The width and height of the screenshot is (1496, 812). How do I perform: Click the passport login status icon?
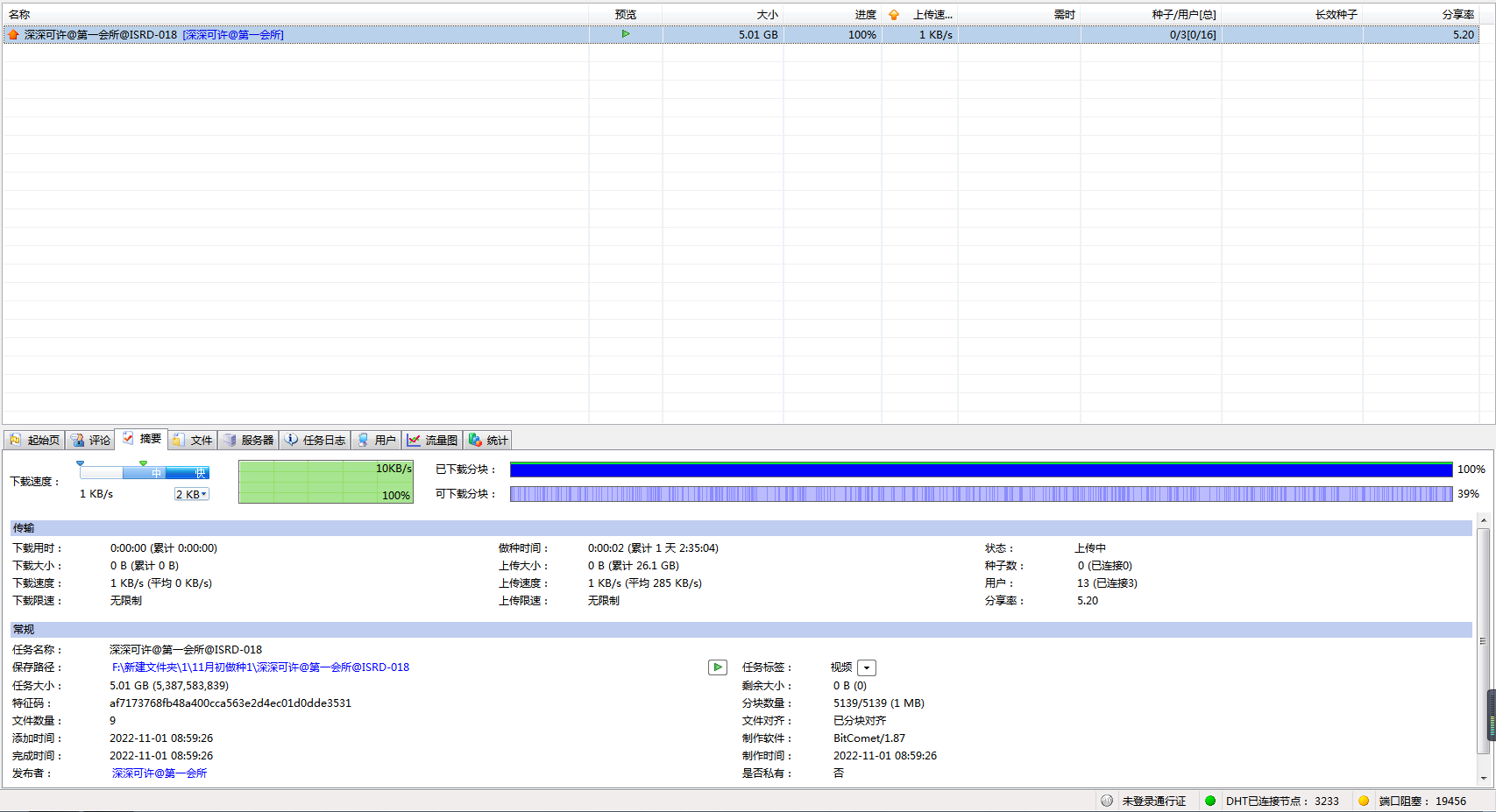pyautogui.click(x=1107, y=801)
